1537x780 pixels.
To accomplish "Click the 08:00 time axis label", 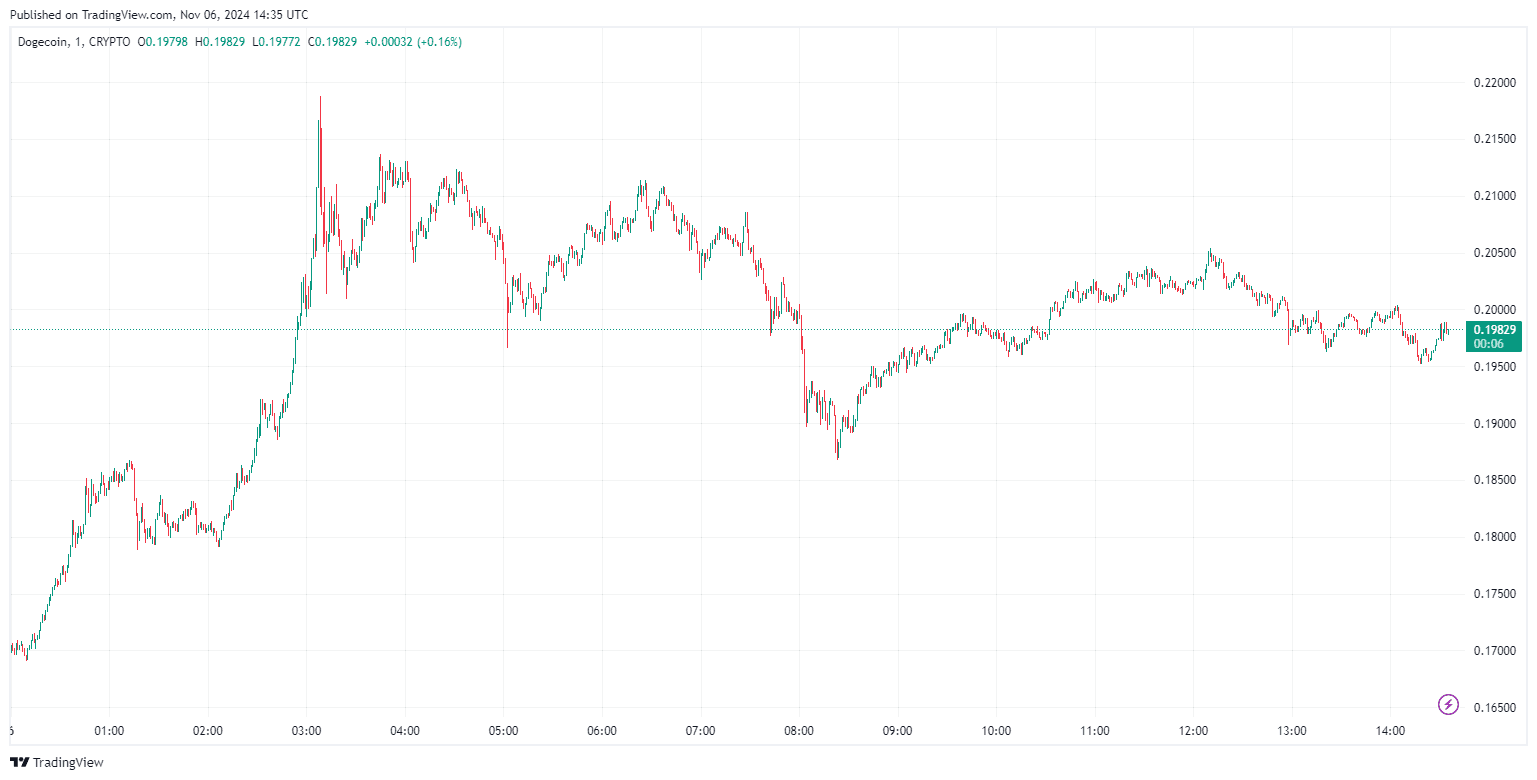I will pyautogui.click(x=799, y=731).
